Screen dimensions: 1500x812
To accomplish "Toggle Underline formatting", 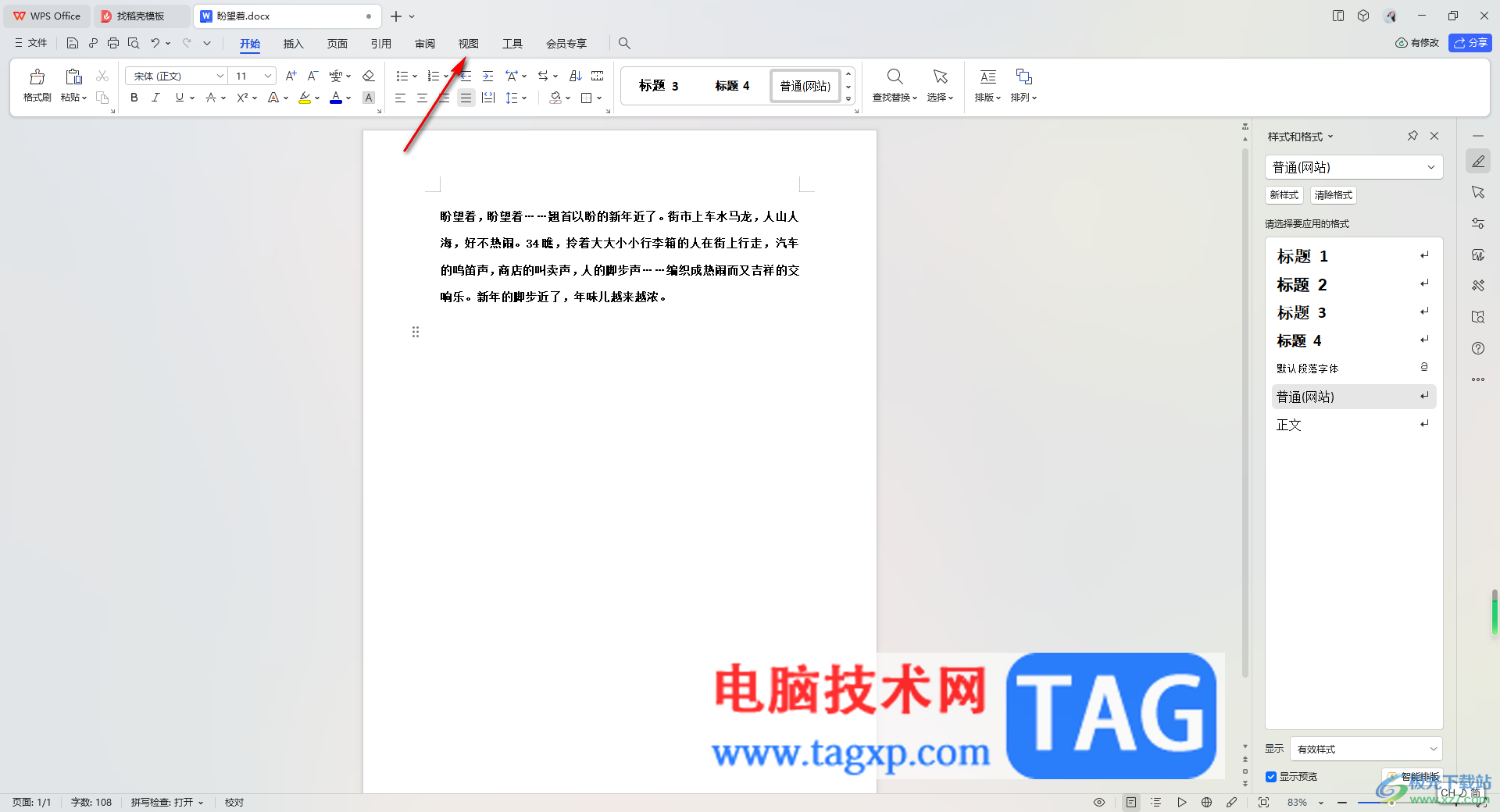I will point(180,98).
